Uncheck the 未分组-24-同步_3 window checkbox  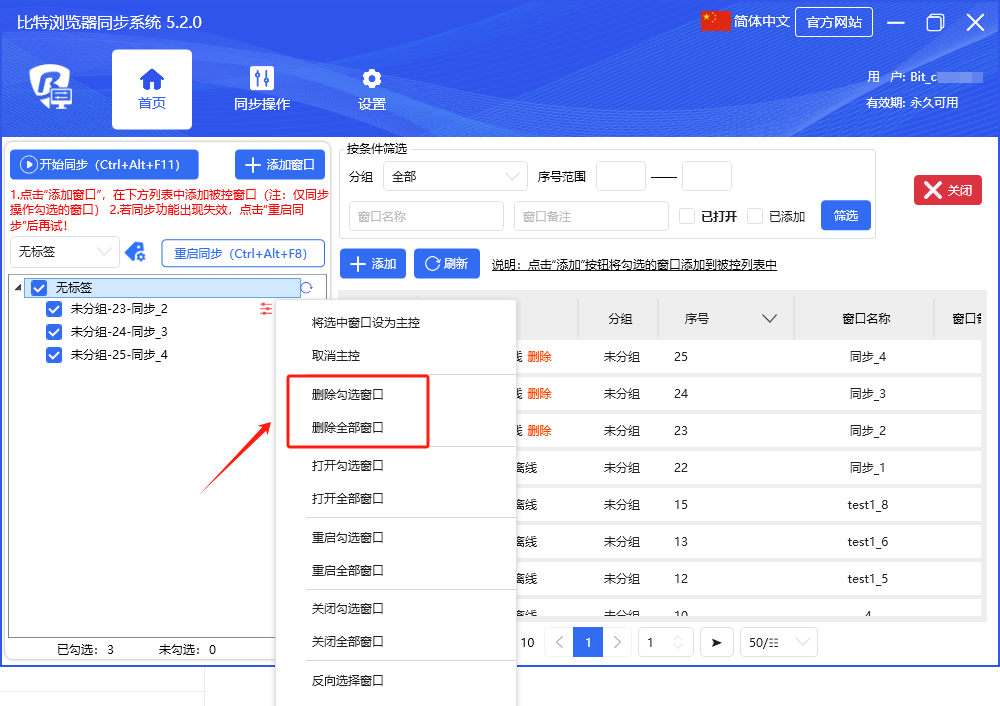pyautogui.click(x=55, y=332)
